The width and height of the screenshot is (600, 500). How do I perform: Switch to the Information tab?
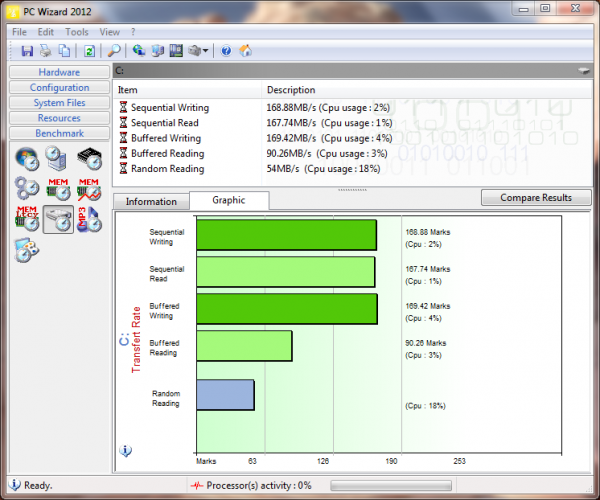pos(151,202)
